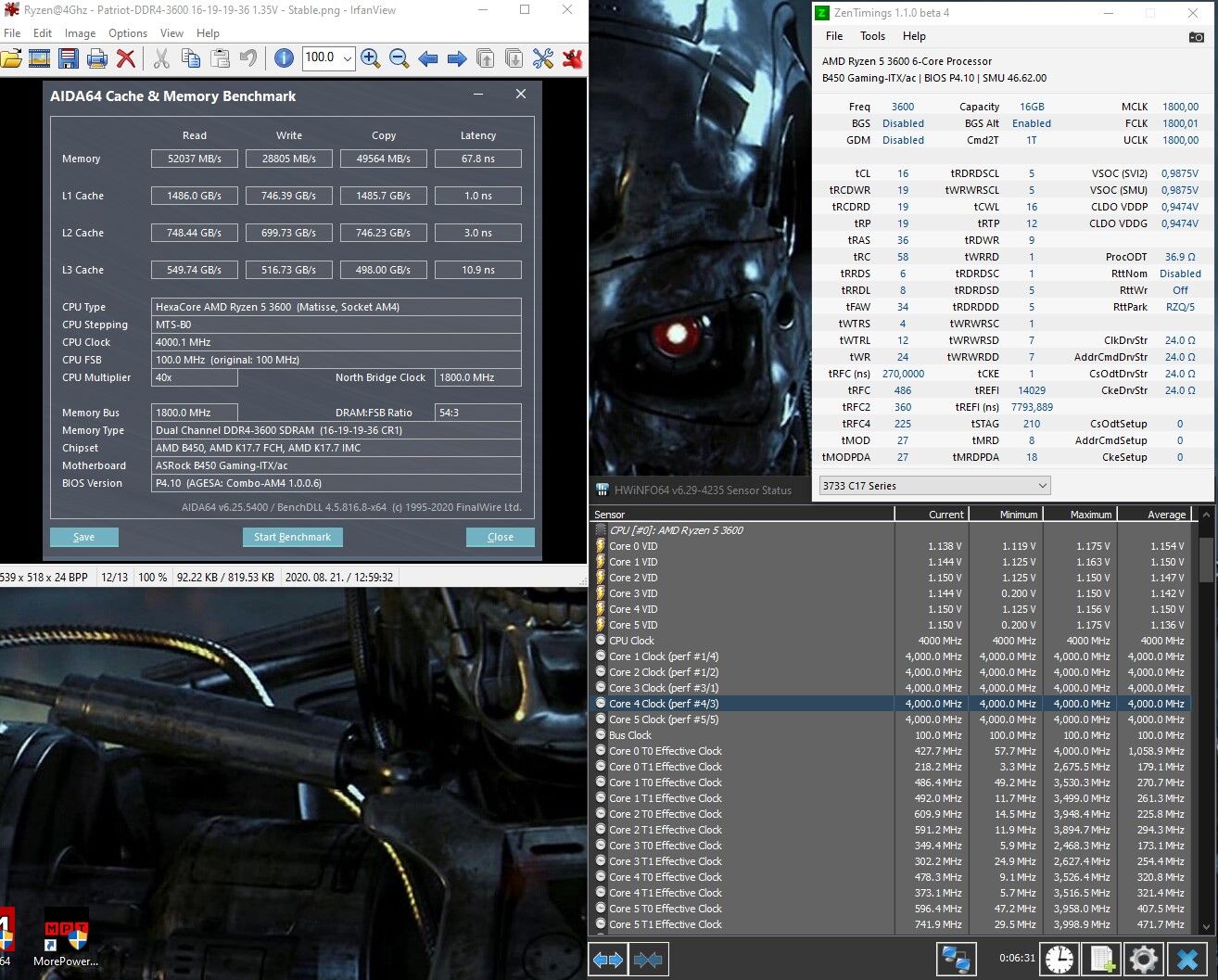
Task: Click the tRFC value 486 in ZenTimings
Action: (903, 390)
